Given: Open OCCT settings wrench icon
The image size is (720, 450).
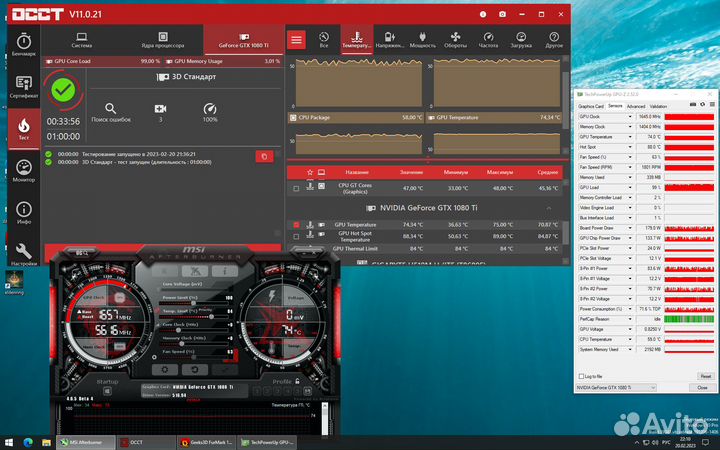Looking at the screenshot, I should pyautogui.click(x=24, y=254).
